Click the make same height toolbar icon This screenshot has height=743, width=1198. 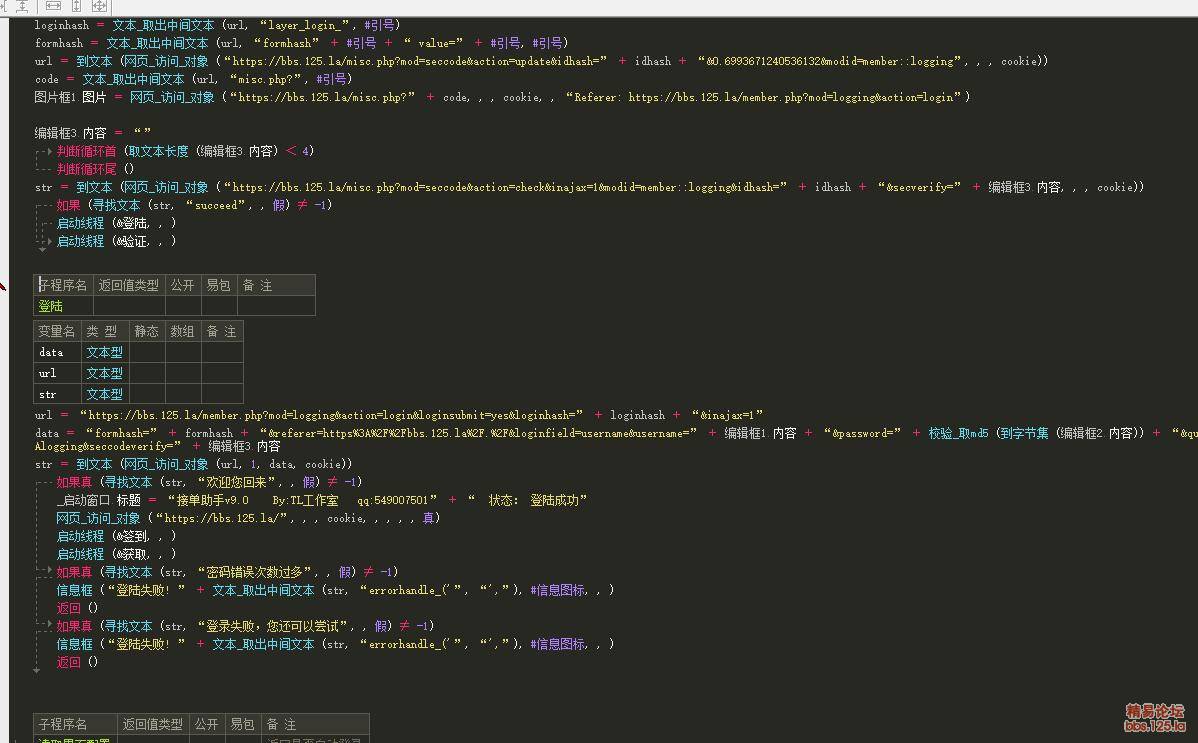point(76,6)
